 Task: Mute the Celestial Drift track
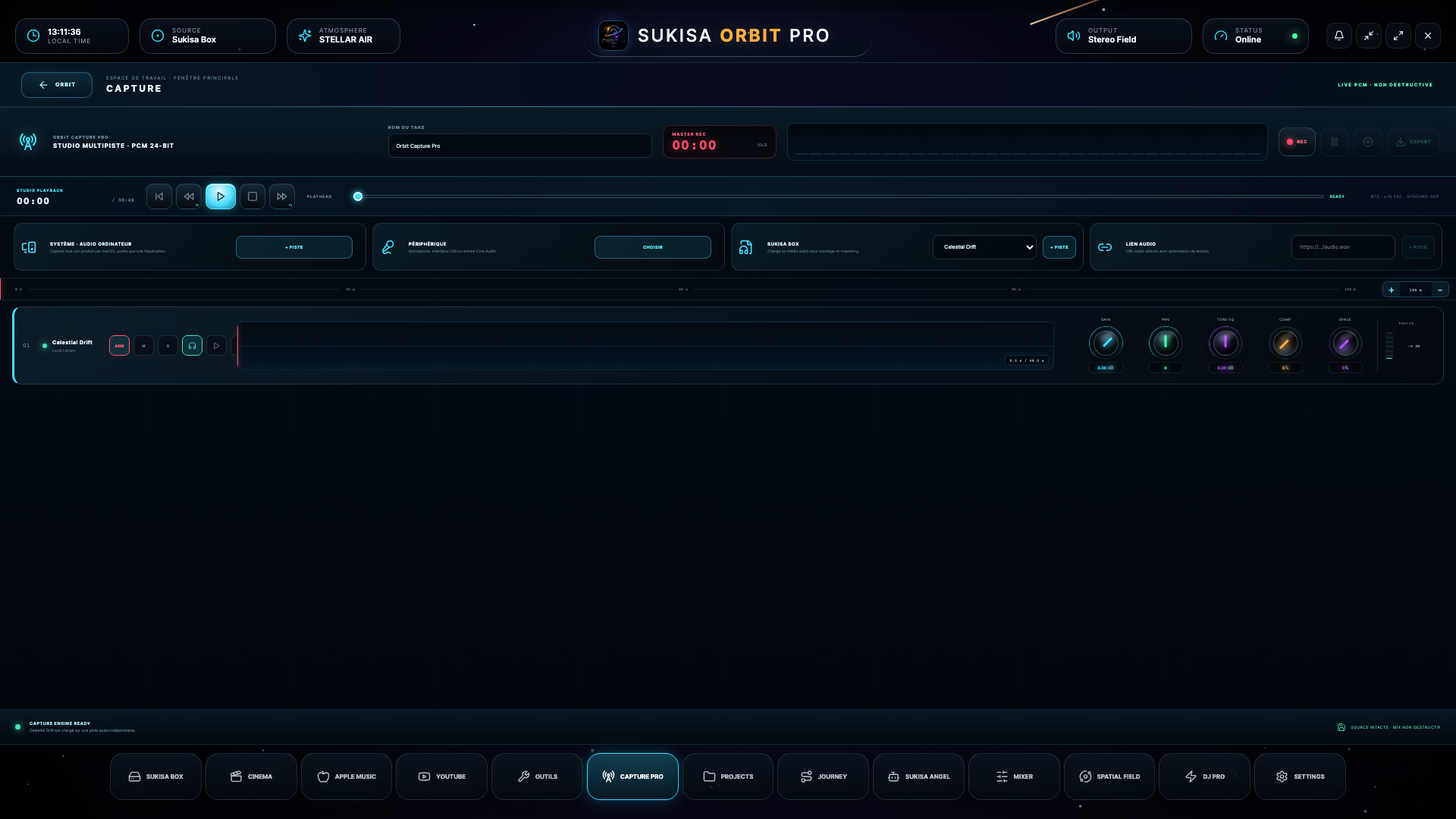(143, 346)
